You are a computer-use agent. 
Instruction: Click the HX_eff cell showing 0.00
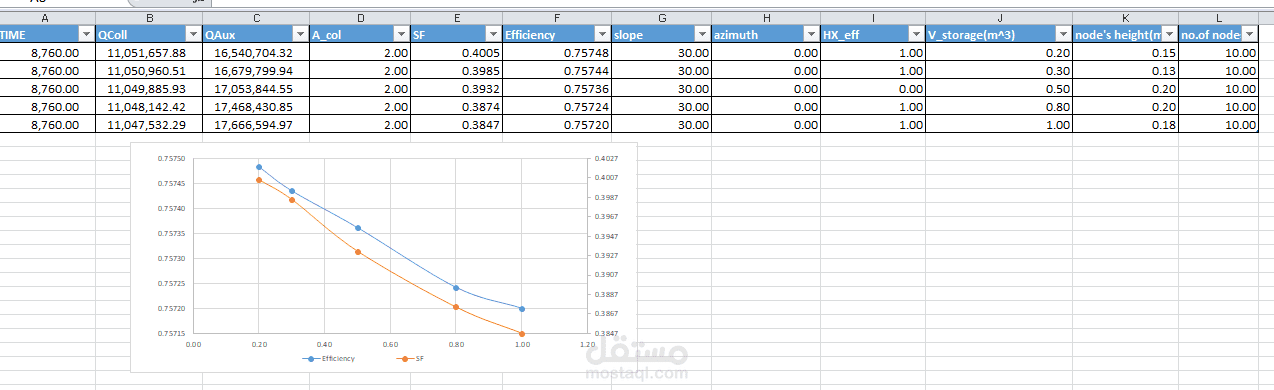(872, 88)
